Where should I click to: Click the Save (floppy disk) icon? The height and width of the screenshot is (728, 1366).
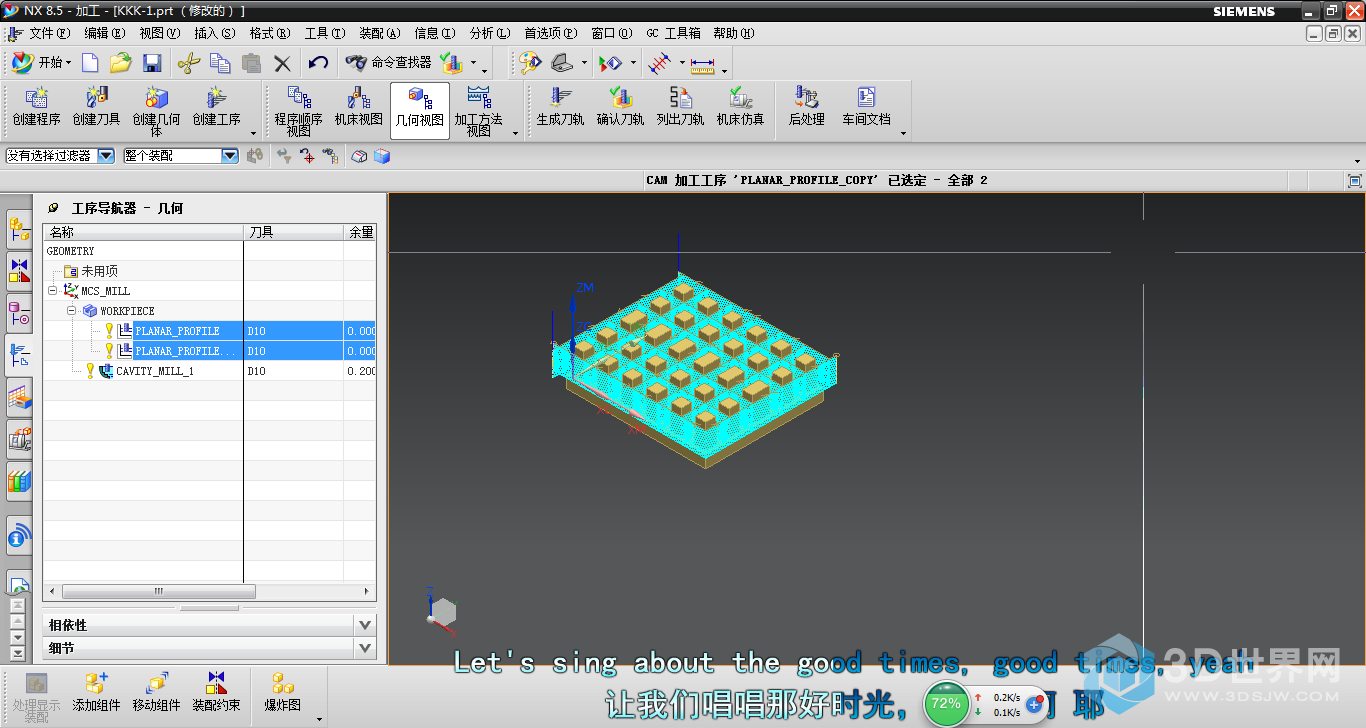(152, 63)
